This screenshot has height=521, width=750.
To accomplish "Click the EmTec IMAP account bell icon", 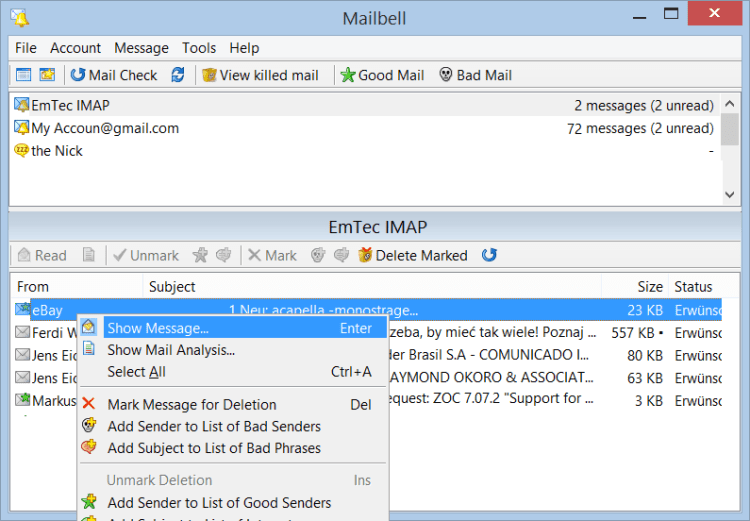I will tap(22, 104).
